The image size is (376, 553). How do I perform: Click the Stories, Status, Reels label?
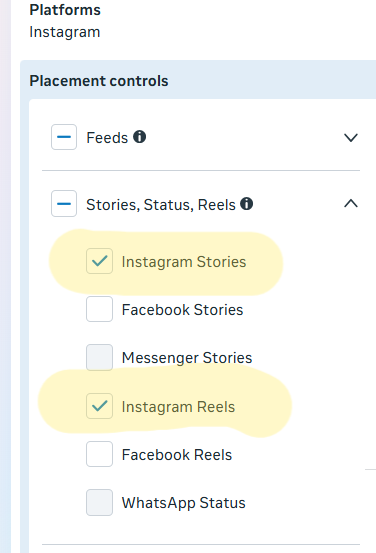point(161,205)
